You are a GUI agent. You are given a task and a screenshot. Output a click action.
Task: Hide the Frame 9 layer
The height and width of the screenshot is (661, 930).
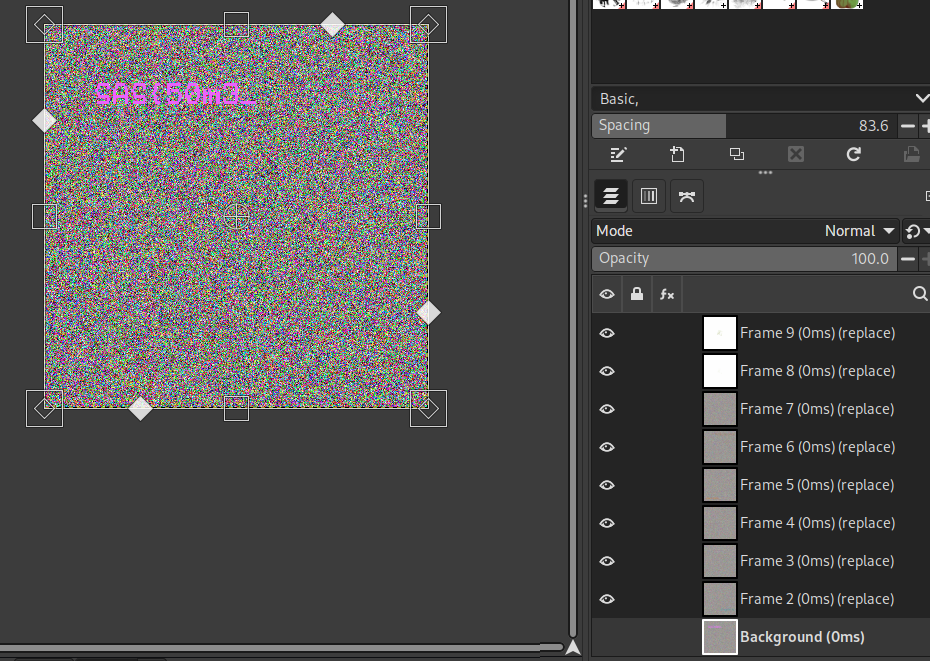pyautogui.click(x=607, y=333)
